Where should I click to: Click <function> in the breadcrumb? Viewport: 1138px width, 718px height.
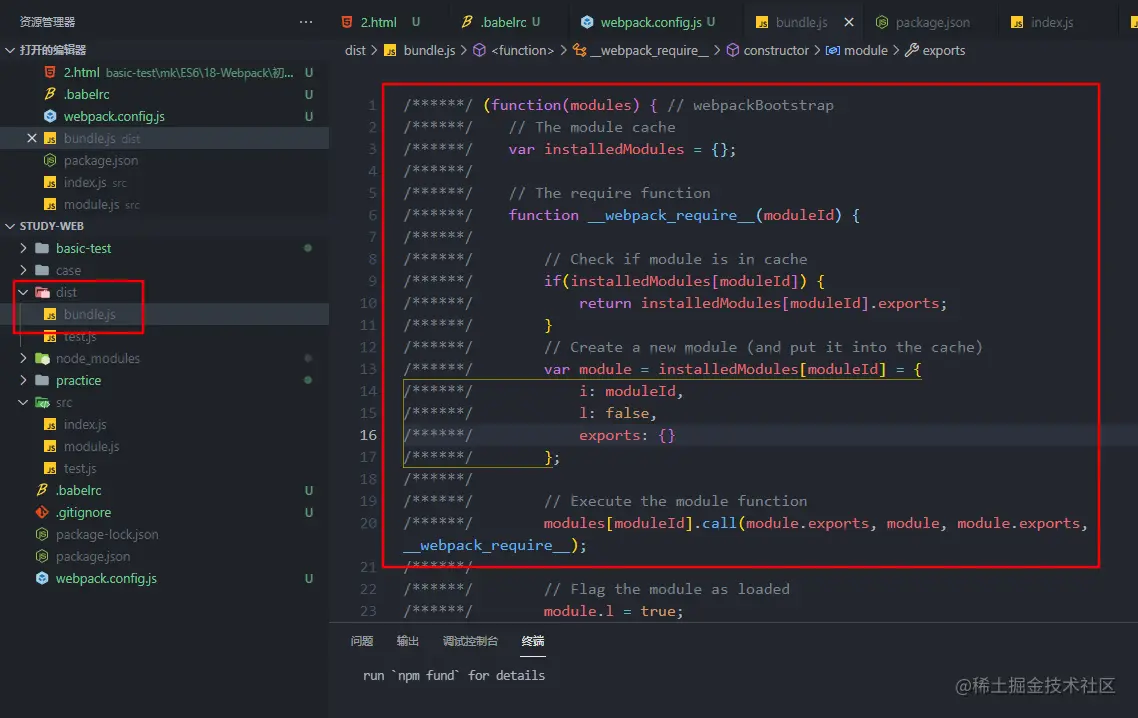pos(523,50)
